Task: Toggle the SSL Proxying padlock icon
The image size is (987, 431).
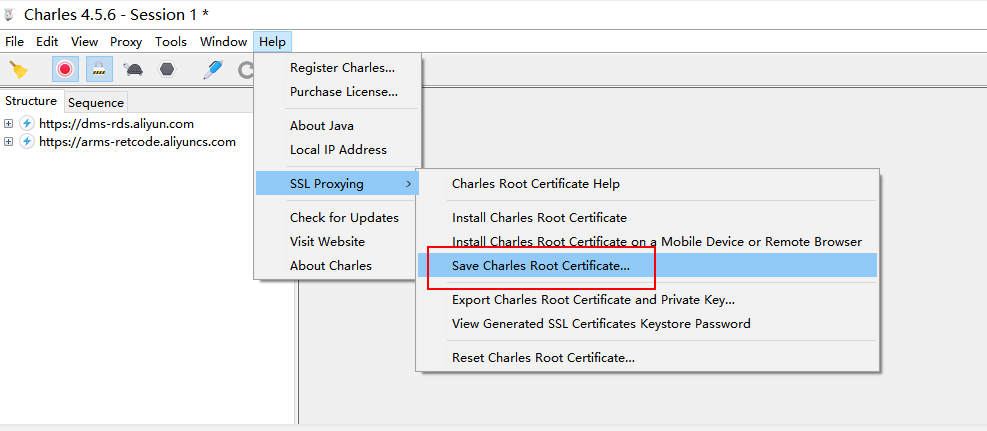Action: click(99, 69)
